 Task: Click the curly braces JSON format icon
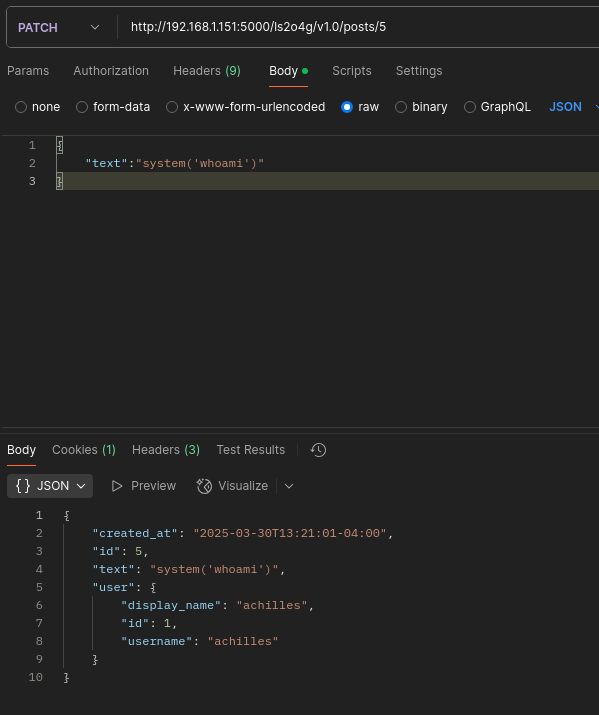pos(23,486)
